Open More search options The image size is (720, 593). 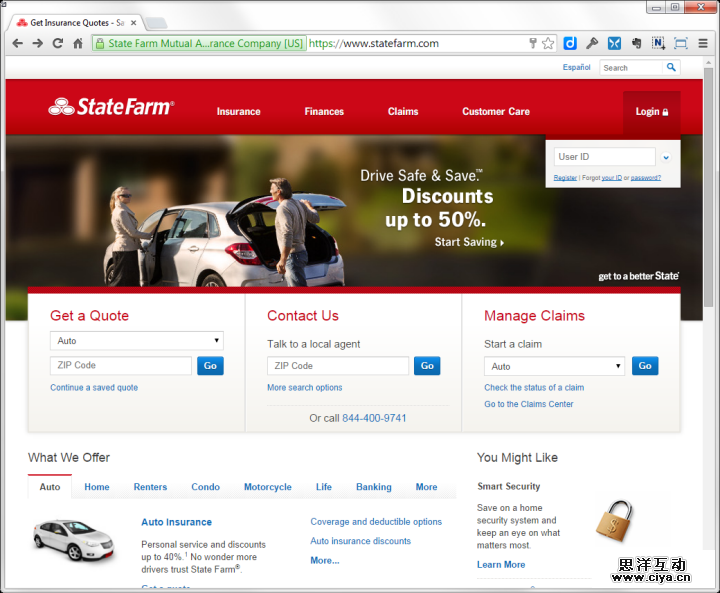pyautogui.click(x=305, y=387)
